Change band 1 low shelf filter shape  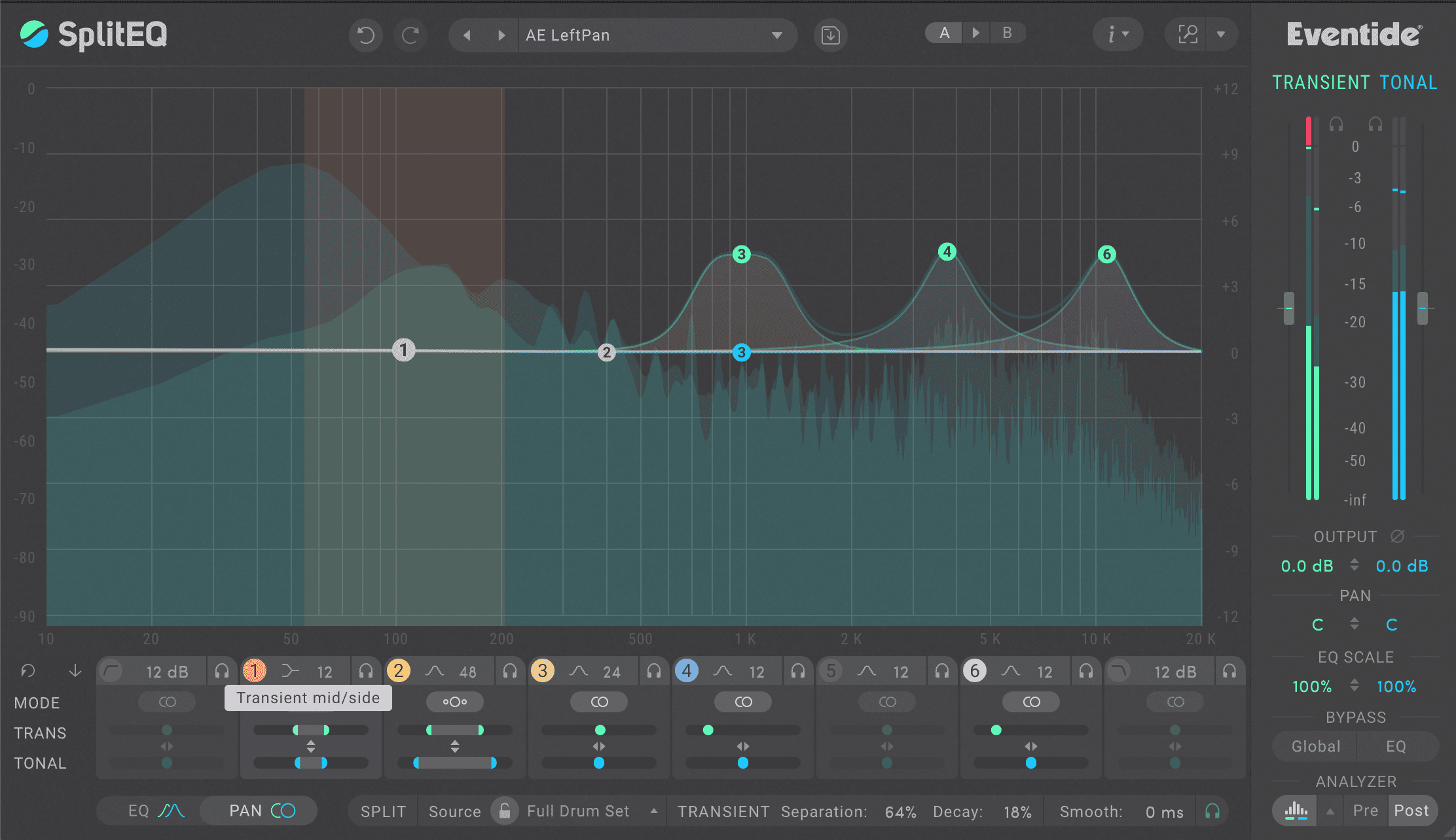290,671
